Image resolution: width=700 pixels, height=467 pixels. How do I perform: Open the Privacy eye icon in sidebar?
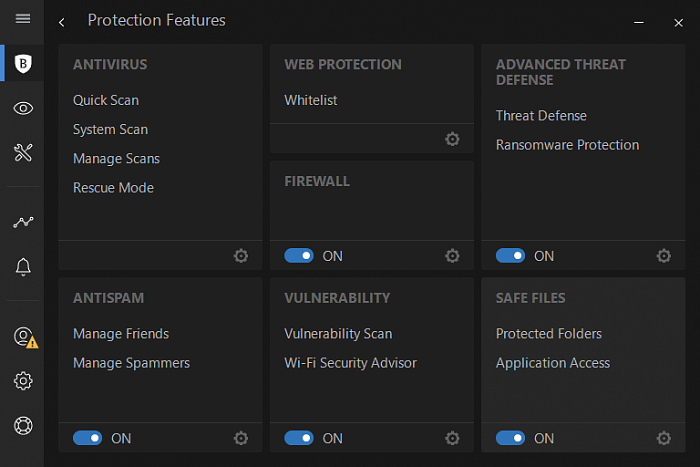(x=23, y=109)
